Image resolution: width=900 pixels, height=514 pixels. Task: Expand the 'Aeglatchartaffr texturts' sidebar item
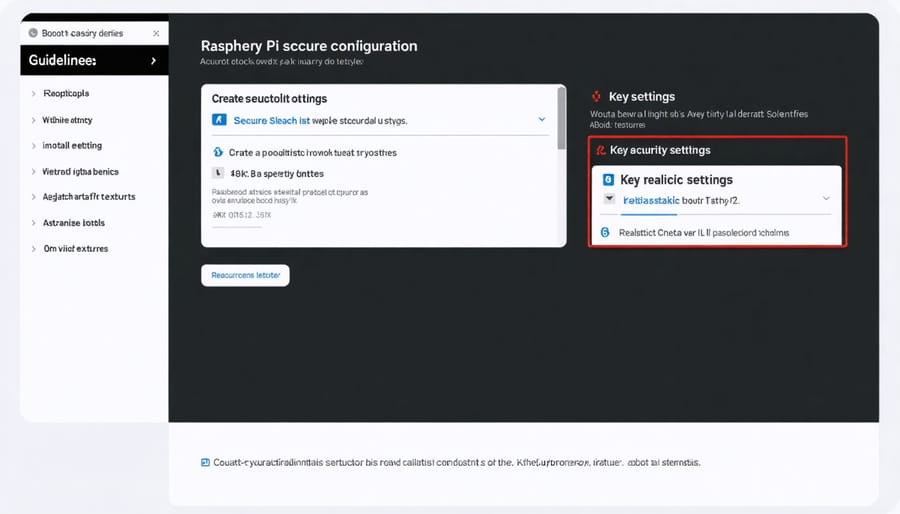coord(33,197)
